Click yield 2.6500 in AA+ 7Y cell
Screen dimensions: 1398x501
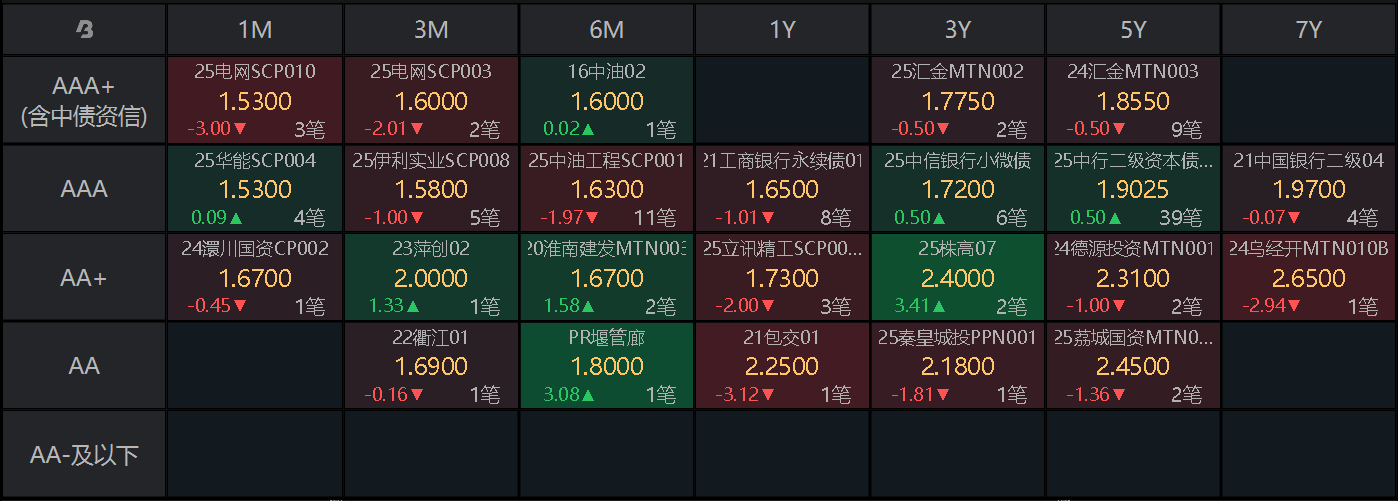pos(1309,277)
